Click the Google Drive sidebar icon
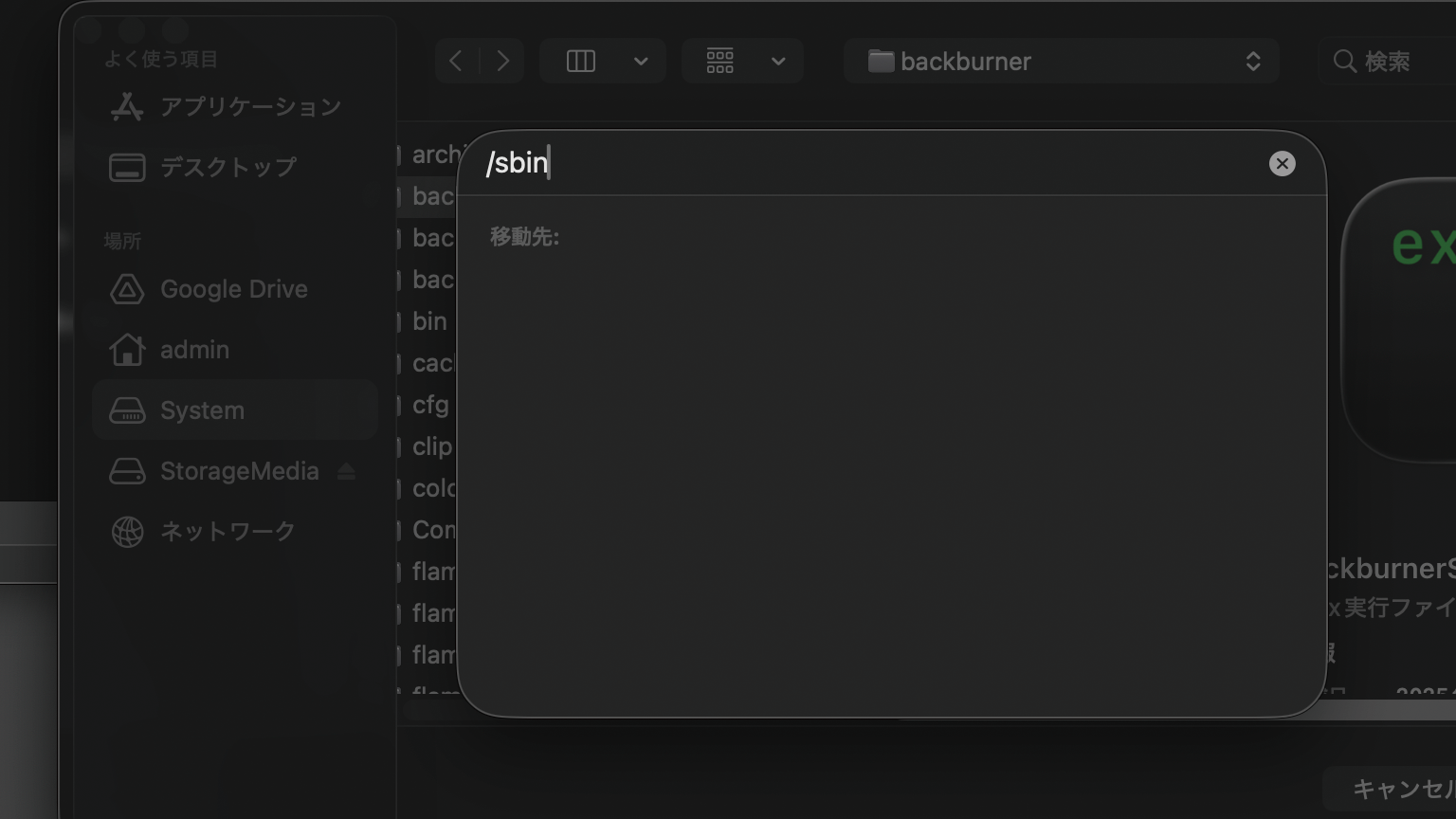Image resolution: width=1456 pixels, height=819 pixels. 127,289
